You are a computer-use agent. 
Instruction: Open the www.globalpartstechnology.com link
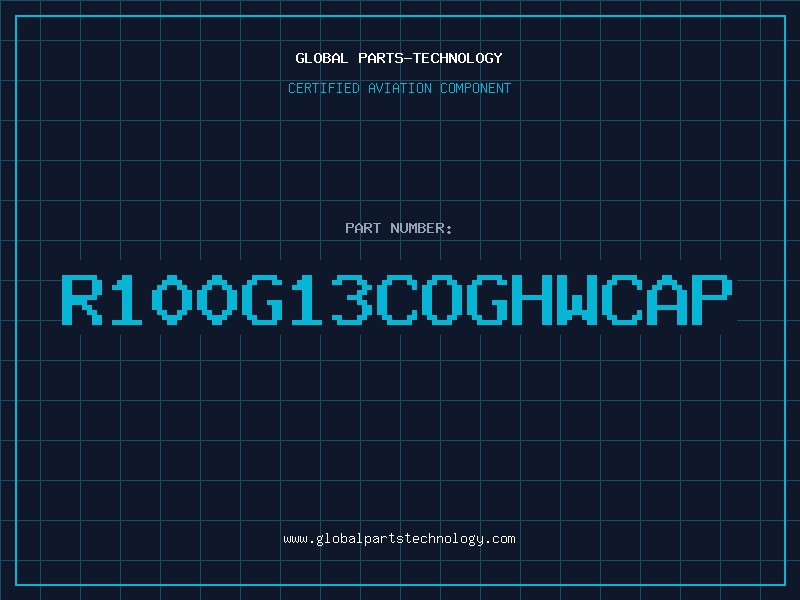pyautogui.click(x=399, y=539)
